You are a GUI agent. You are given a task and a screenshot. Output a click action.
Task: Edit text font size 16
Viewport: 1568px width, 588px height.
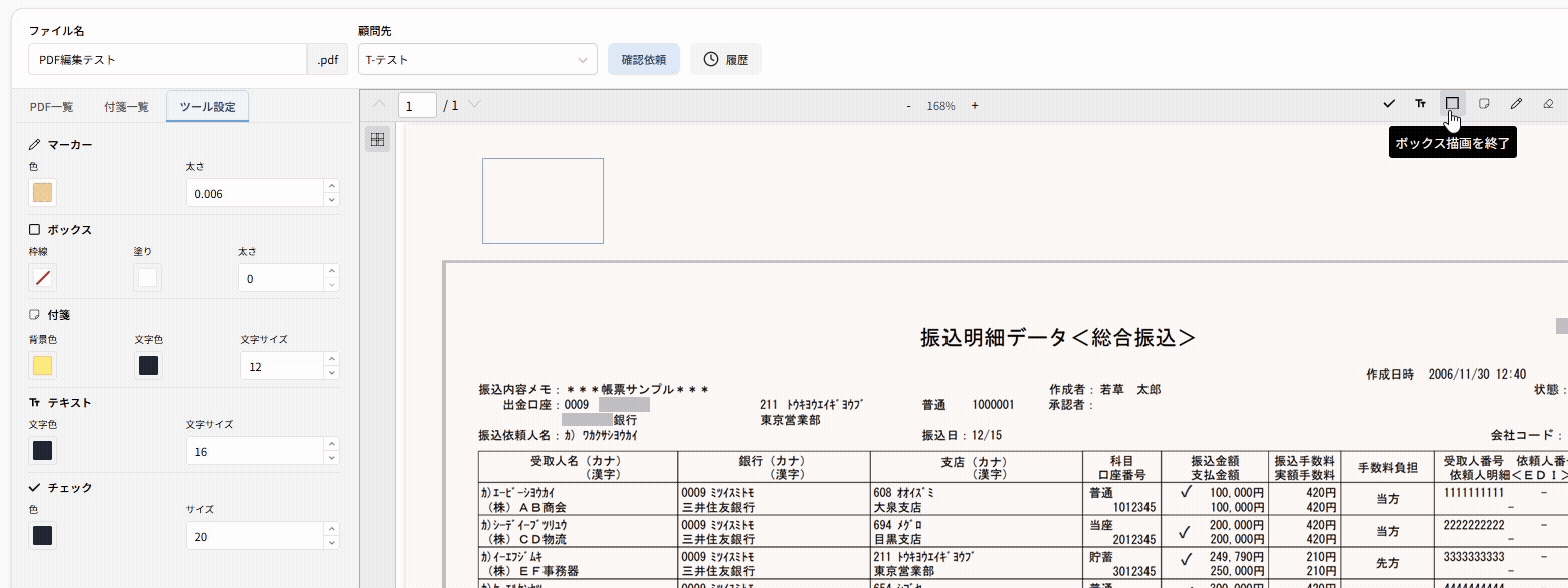(256, 451)
